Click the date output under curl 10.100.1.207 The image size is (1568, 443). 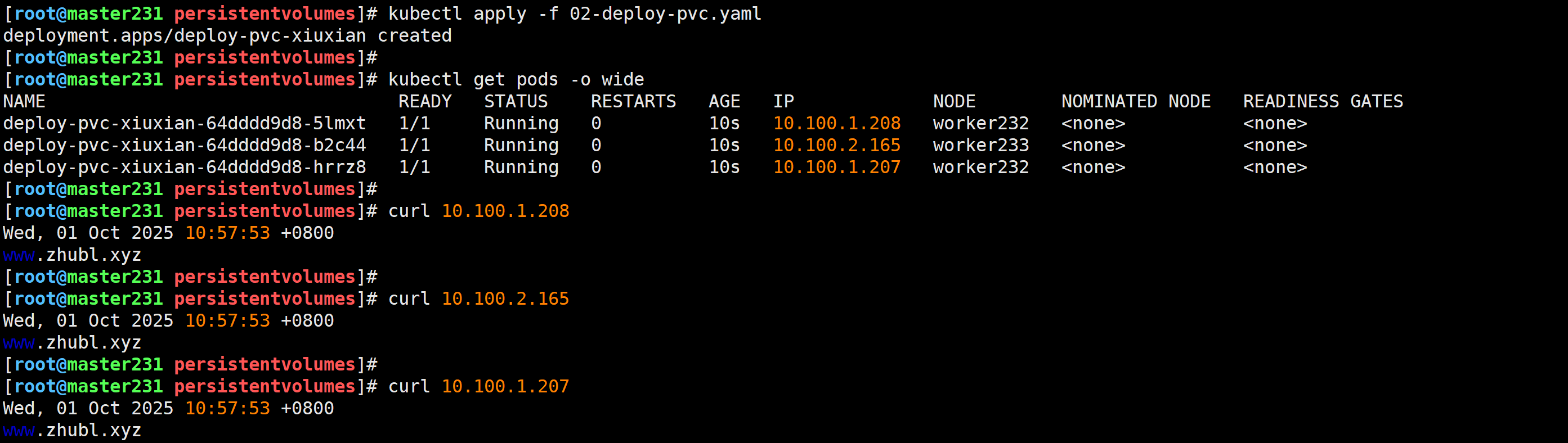point(169,408)
